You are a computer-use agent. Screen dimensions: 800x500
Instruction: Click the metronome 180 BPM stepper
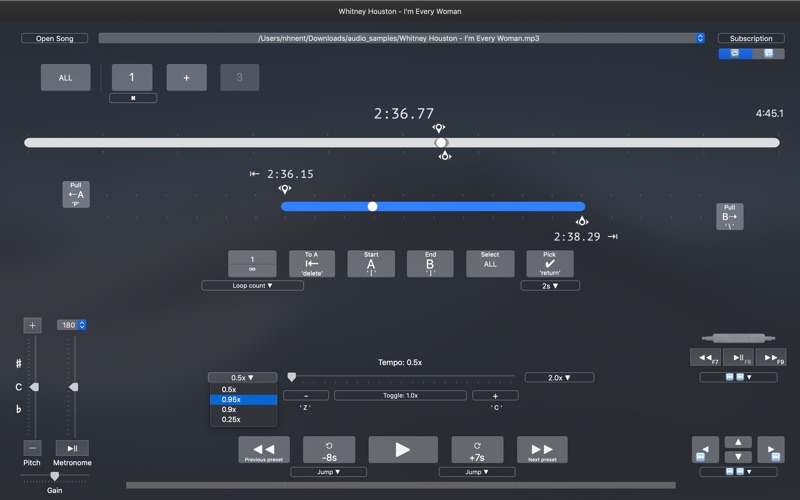81,325
